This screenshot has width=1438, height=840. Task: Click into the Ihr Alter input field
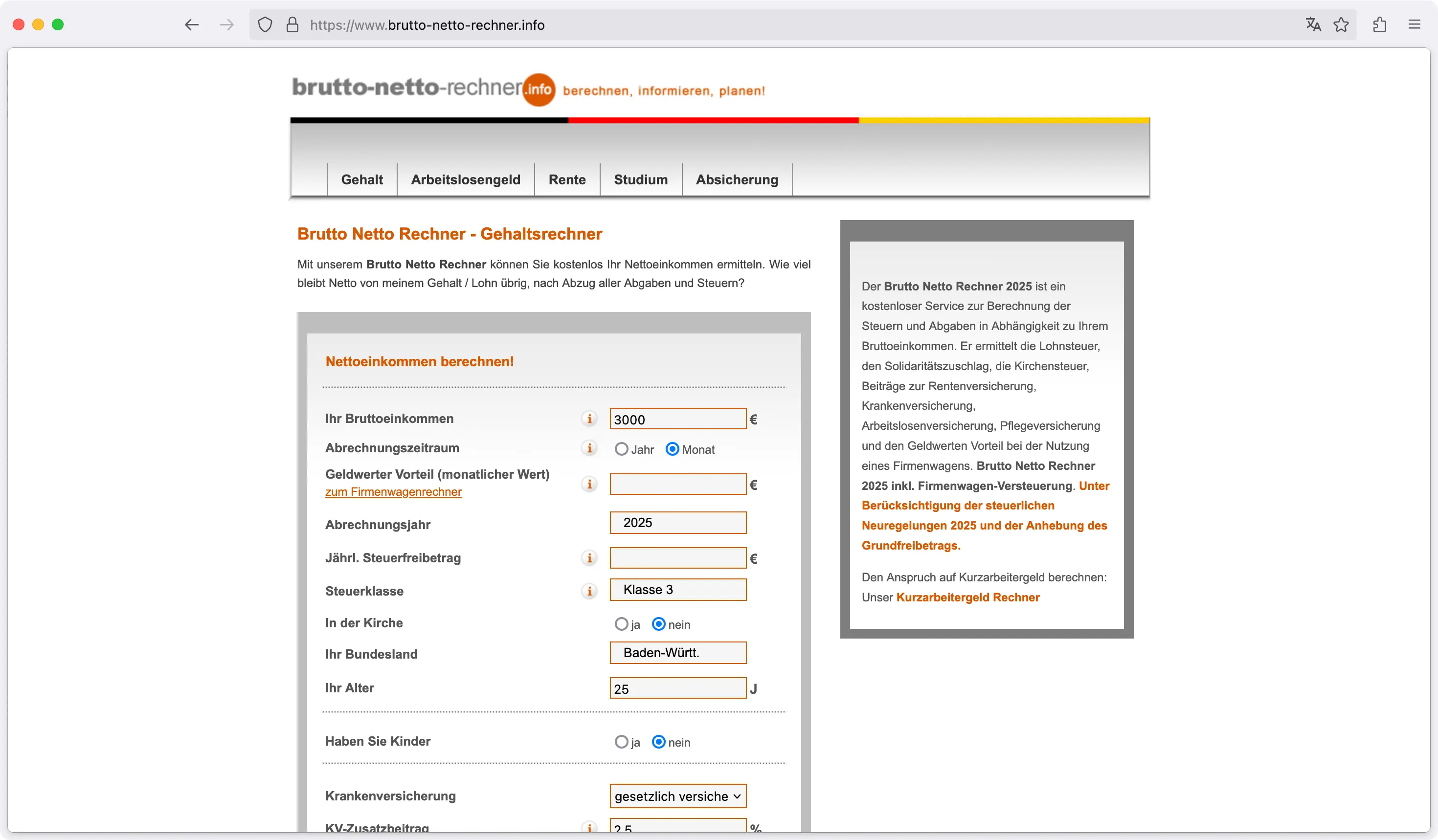click(x=677, y=688)
